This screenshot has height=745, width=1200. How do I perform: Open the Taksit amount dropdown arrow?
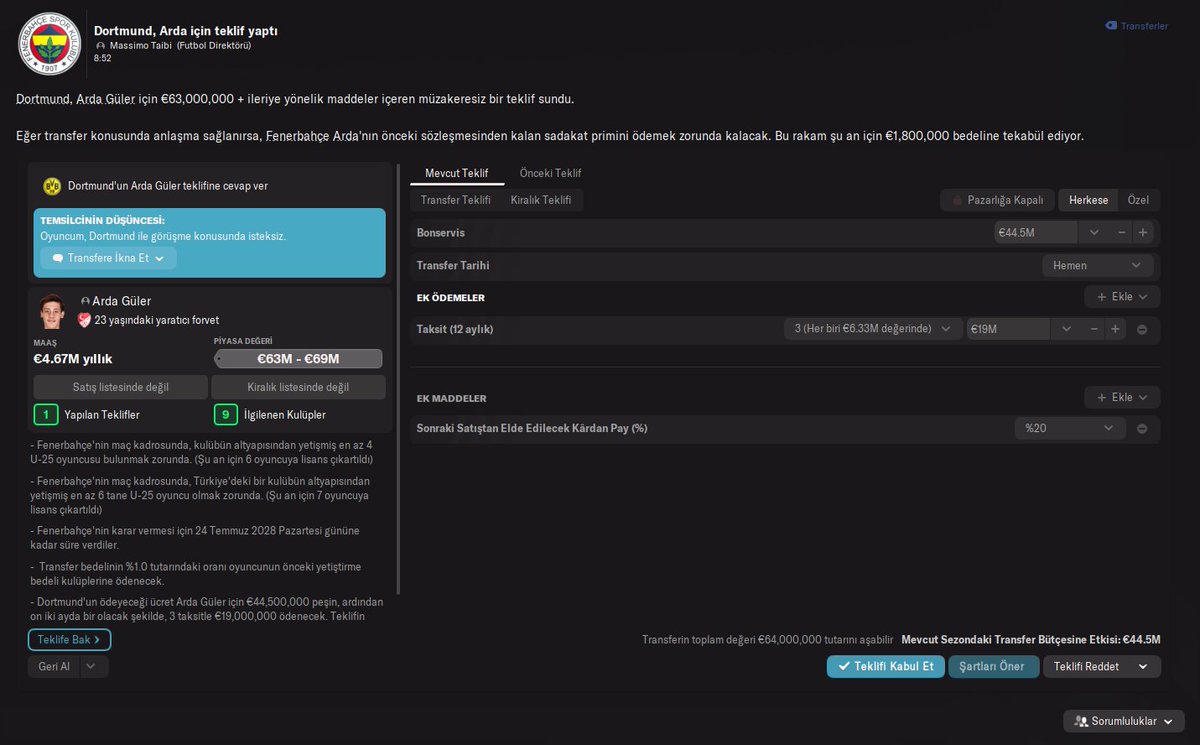(x=1065, y=328)
